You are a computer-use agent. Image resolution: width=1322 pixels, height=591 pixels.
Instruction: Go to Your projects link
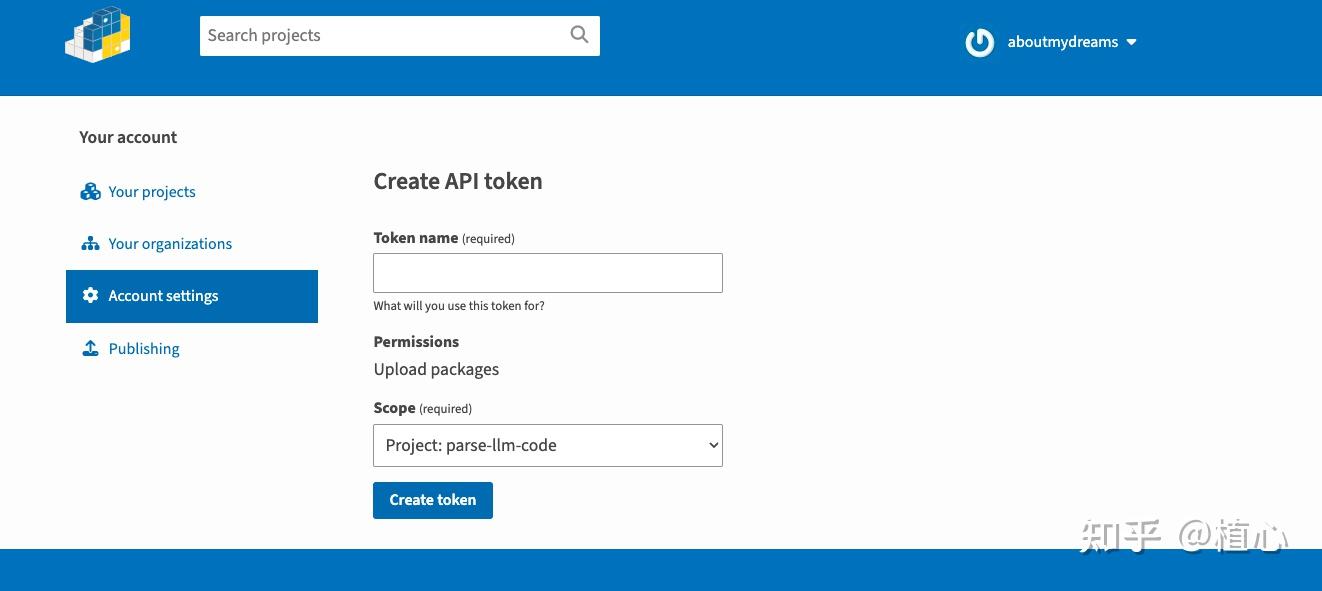point(152,192)
